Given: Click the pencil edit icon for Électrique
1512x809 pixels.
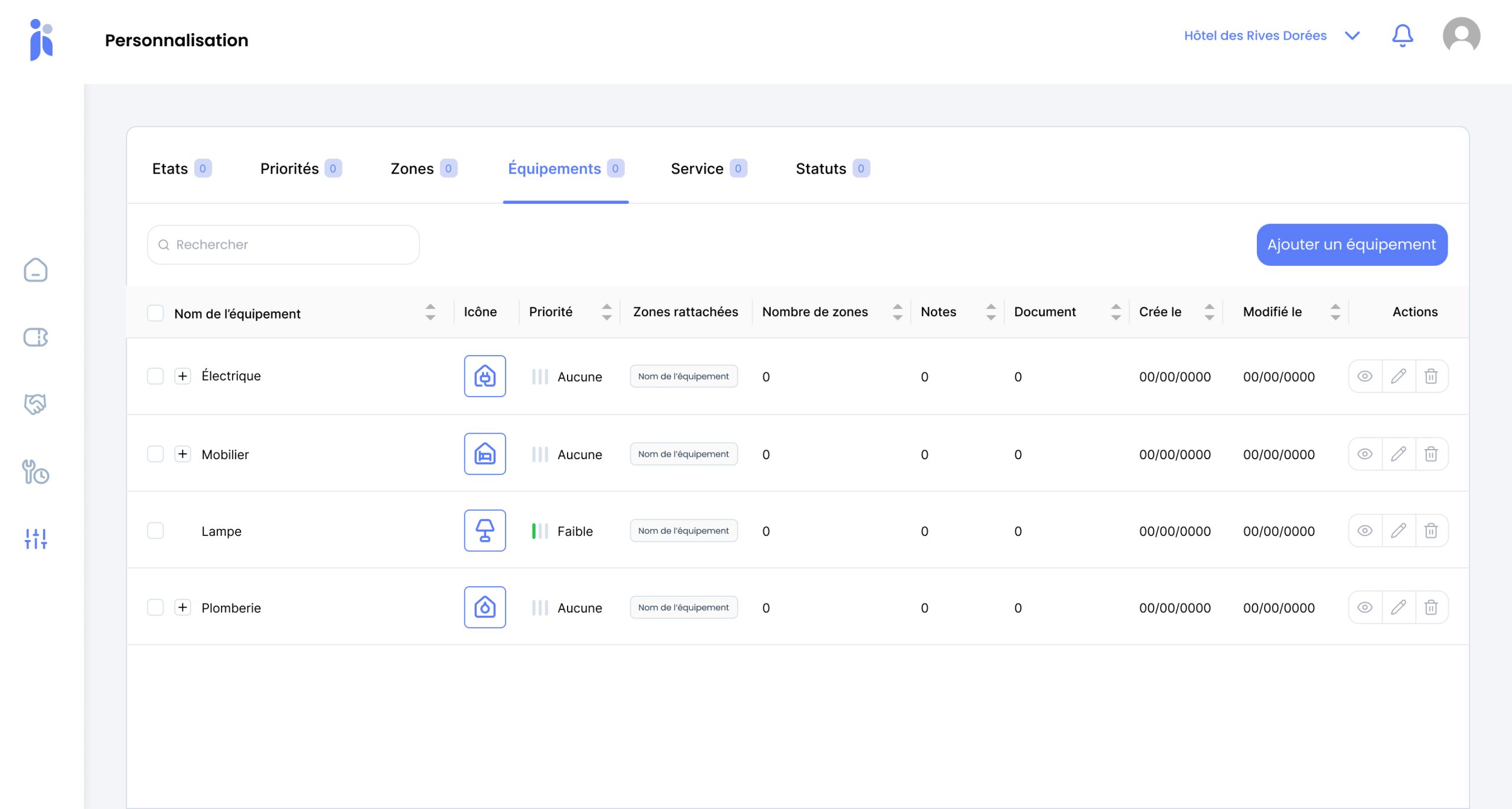Looking at the screenshot, I should point(1398,376).
